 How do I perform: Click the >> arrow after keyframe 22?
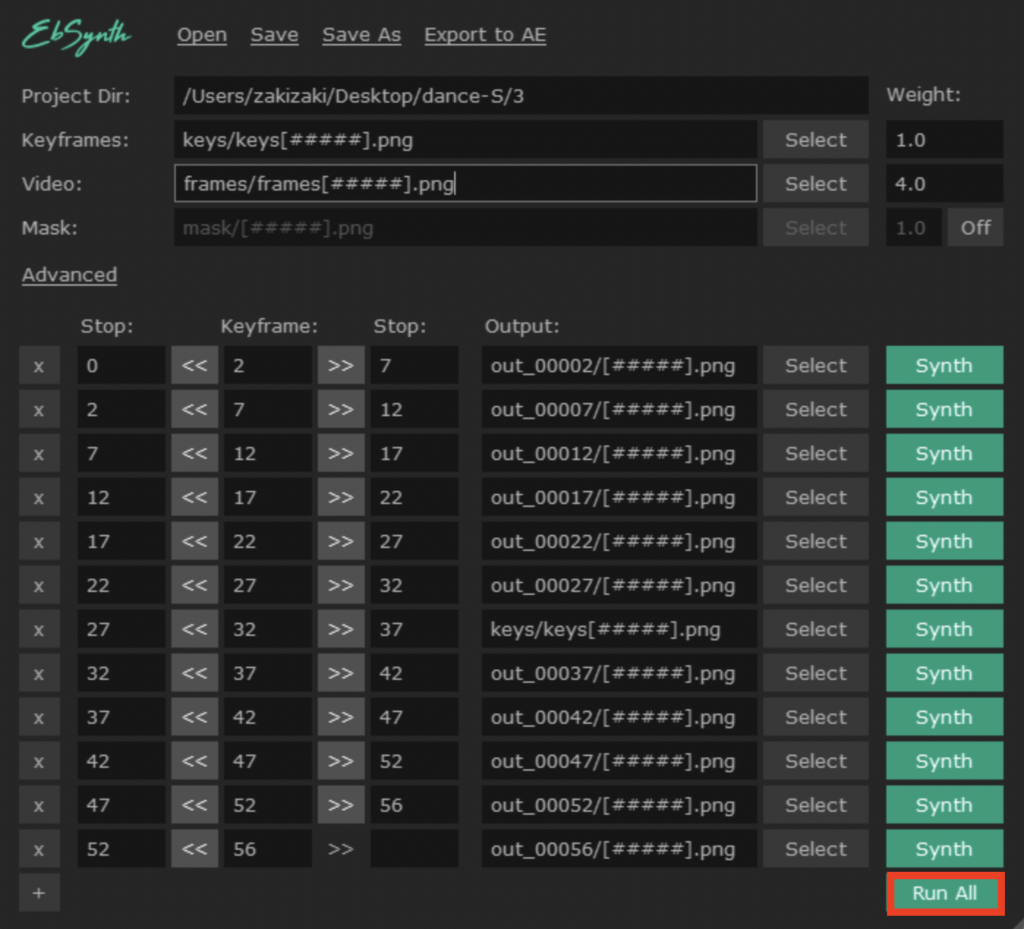(341, 542)
